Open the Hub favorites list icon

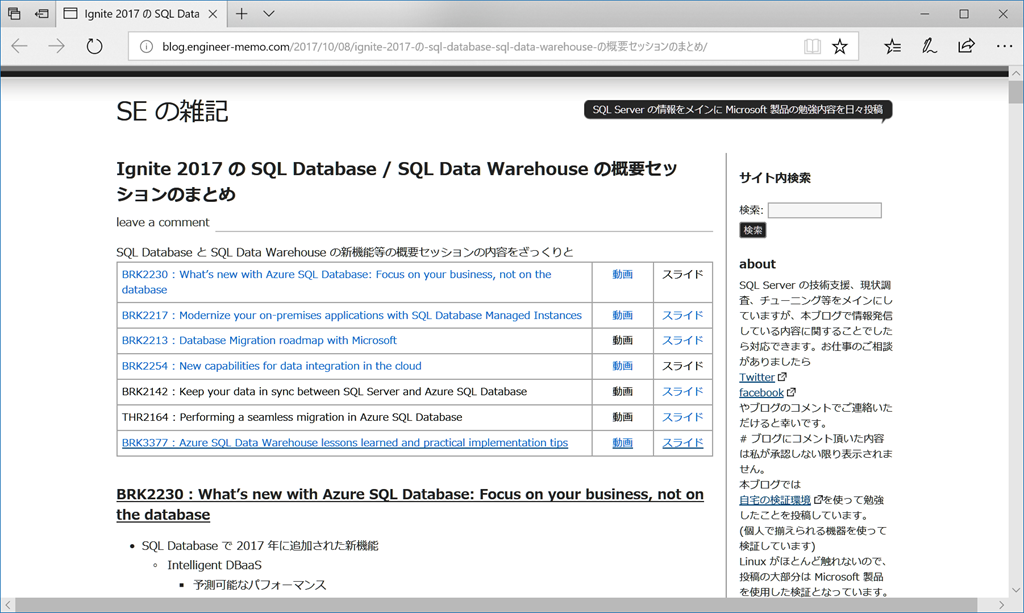(x=892, y=46)
